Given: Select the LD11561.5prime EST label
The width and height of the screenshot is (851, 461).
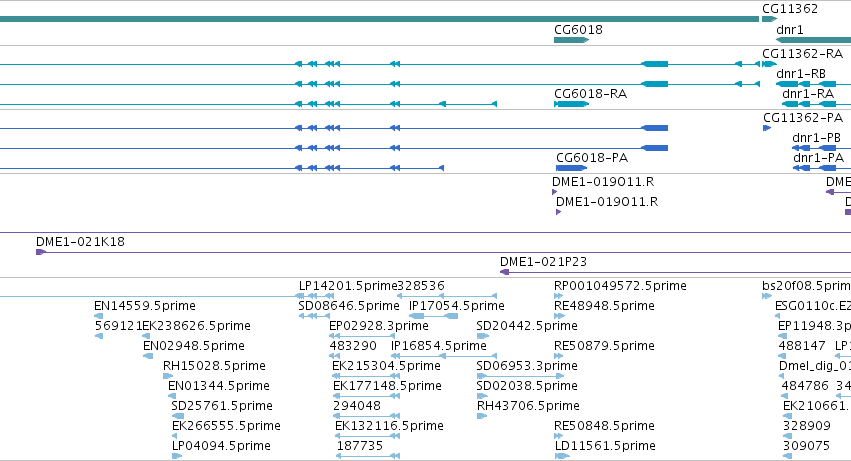Looking at the screenshot, I should [x=605, y=447].
